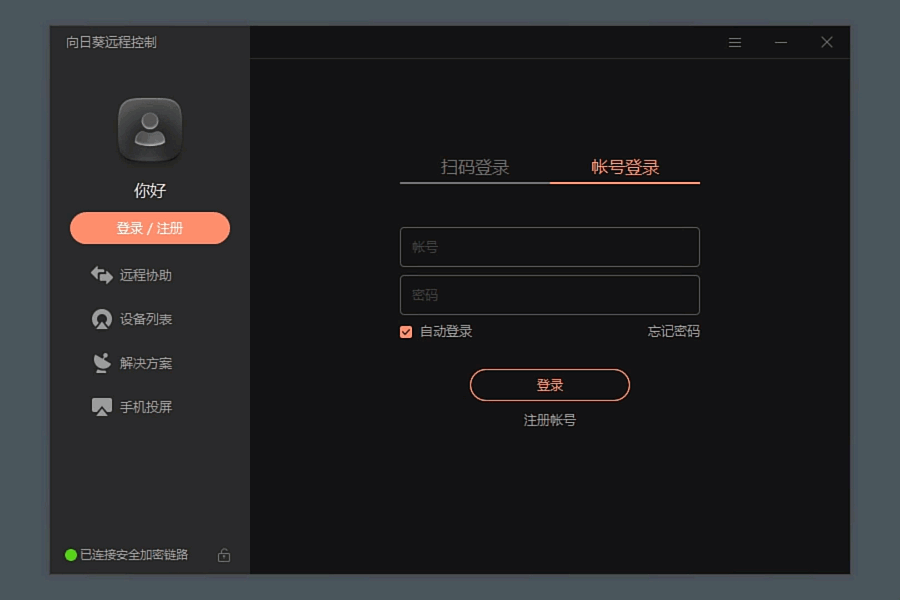Click the 已连接安全加密链路 status text
The width and height of the screenshot is (900, 600).
(134, 555)
